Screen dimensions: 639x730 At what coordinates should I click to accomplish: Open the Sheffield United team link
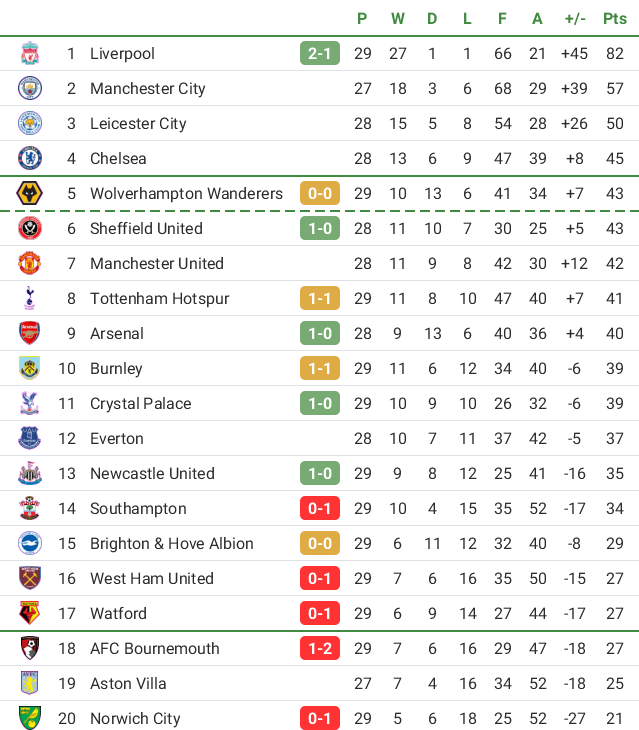146,229
